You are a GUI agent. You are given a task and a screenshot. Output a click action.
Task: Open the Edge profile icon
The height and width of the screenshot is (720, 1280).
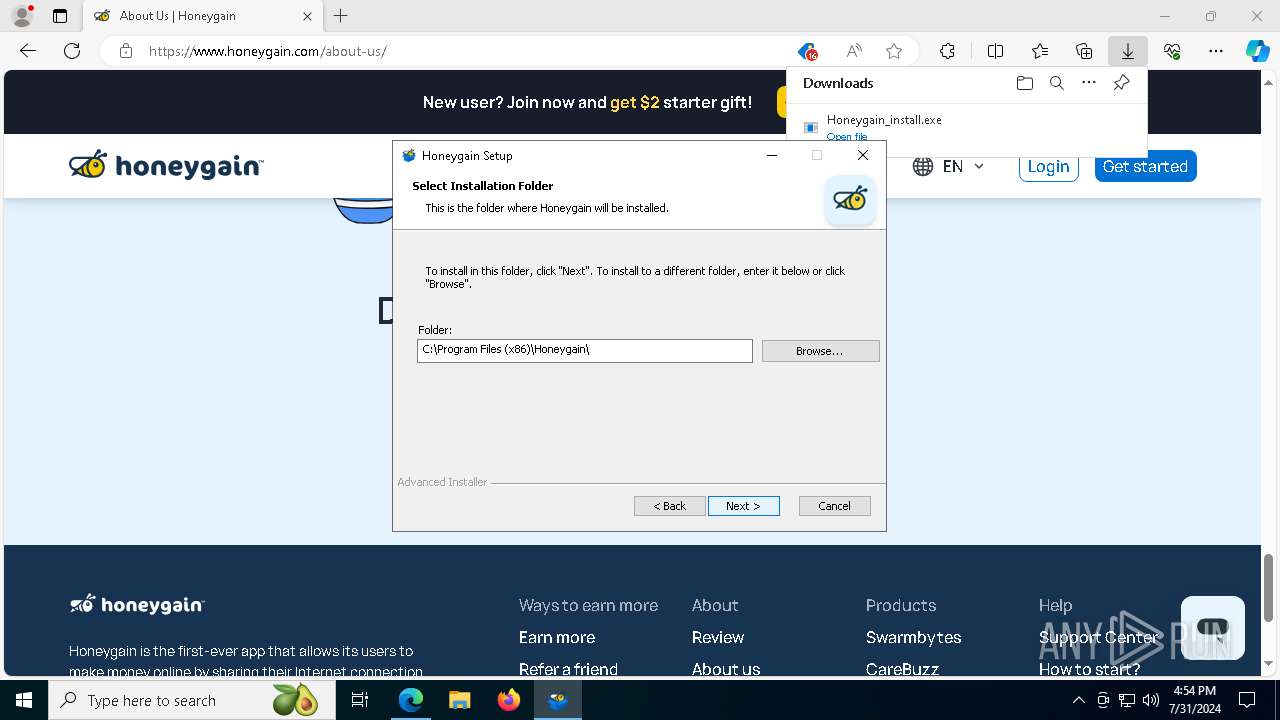(x=22, y=16)
